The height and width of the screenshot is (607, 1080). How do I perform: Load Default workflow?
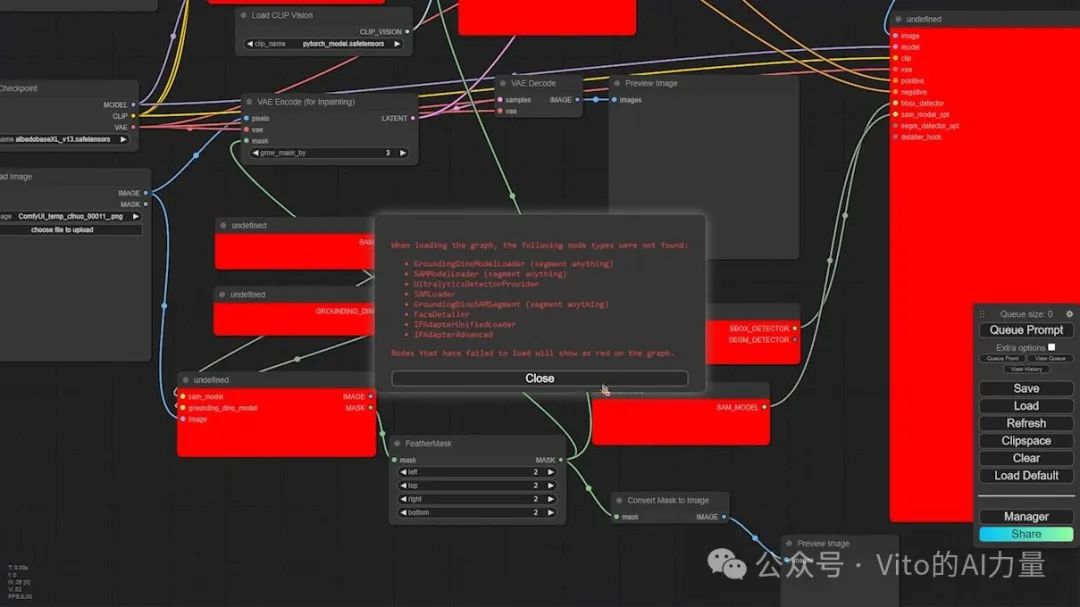(1026, 475)
